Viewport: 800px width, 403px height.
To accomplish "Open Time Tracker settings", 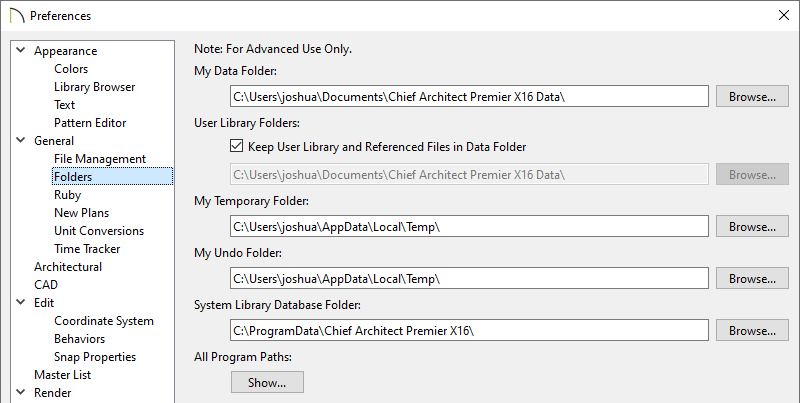I will (x=87, y=249).
